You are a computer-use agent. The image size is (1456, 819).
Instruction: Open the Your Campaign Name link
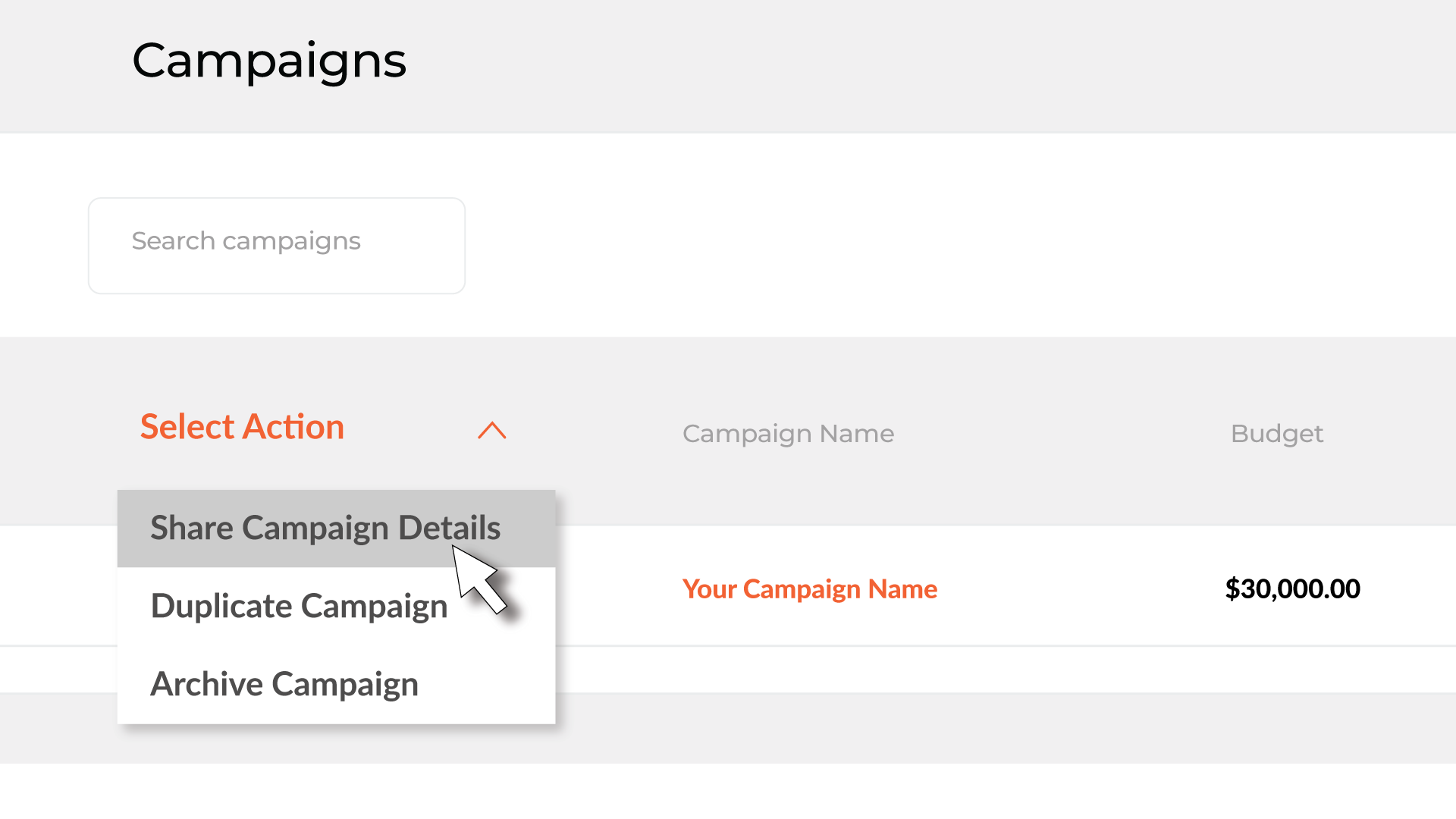point(809,589)
